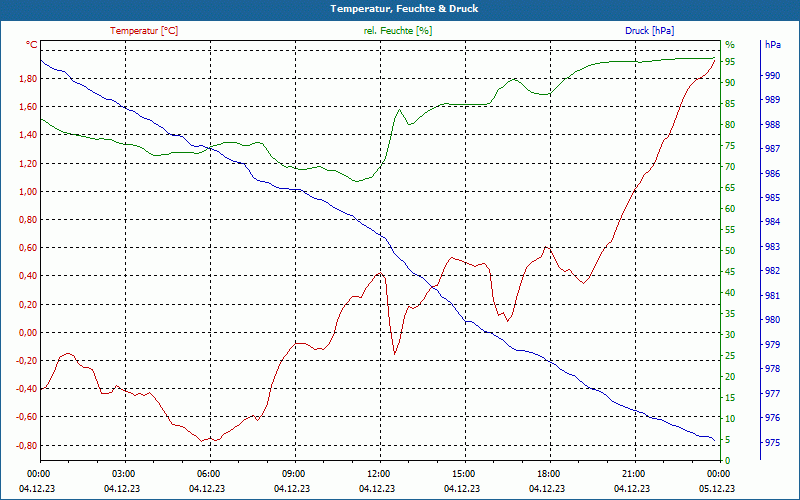Click the 20 tick on humidity axis
The image size is (800, 500).
(x=730, y=377)
